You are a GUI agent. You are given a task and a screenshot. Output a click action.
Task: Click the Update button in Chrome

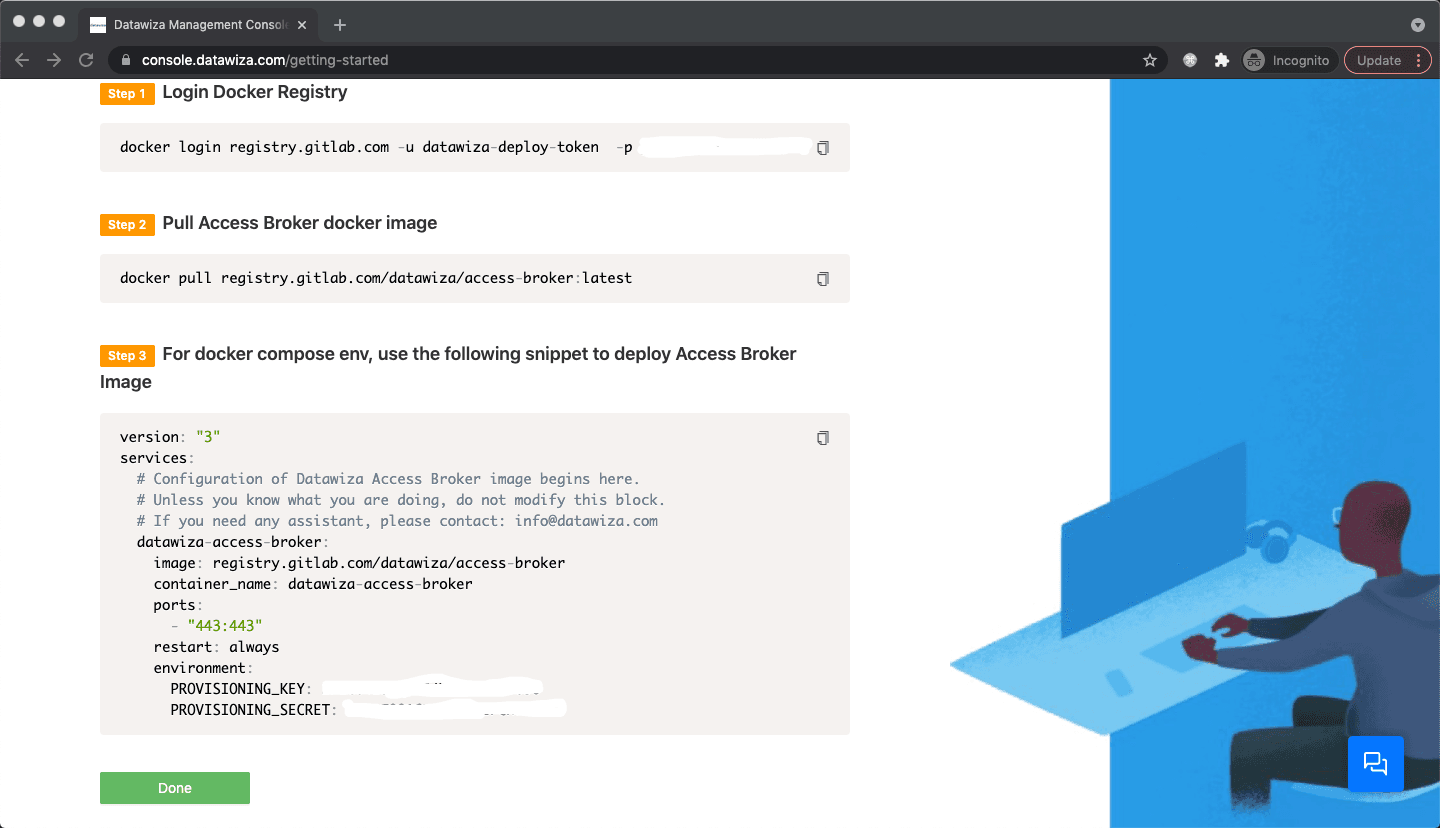click(x=1388, y=60)
